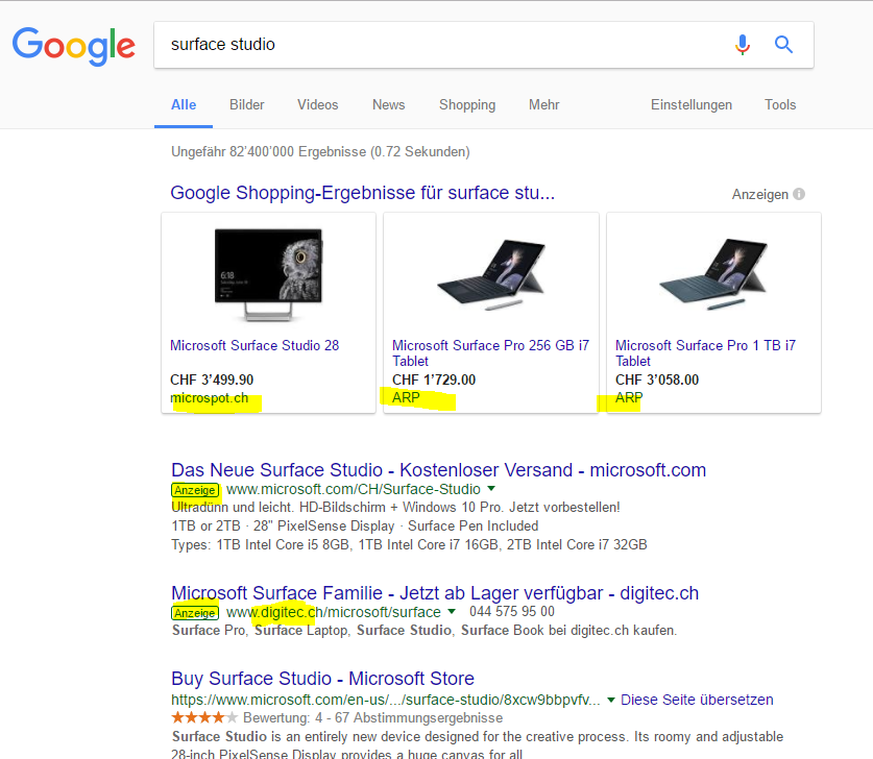This screenshot has height=759, width=873.
Task: Open Einstellungen settings menu
Action: tap(691, 105)
